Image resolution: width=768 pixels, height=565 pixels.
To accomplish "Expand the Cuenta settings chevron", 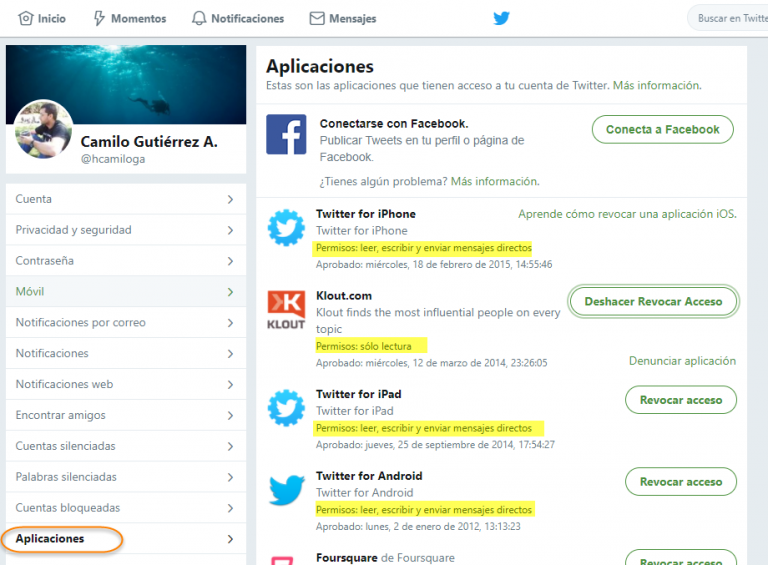I will pyautogui.click(x=230, y=199).
